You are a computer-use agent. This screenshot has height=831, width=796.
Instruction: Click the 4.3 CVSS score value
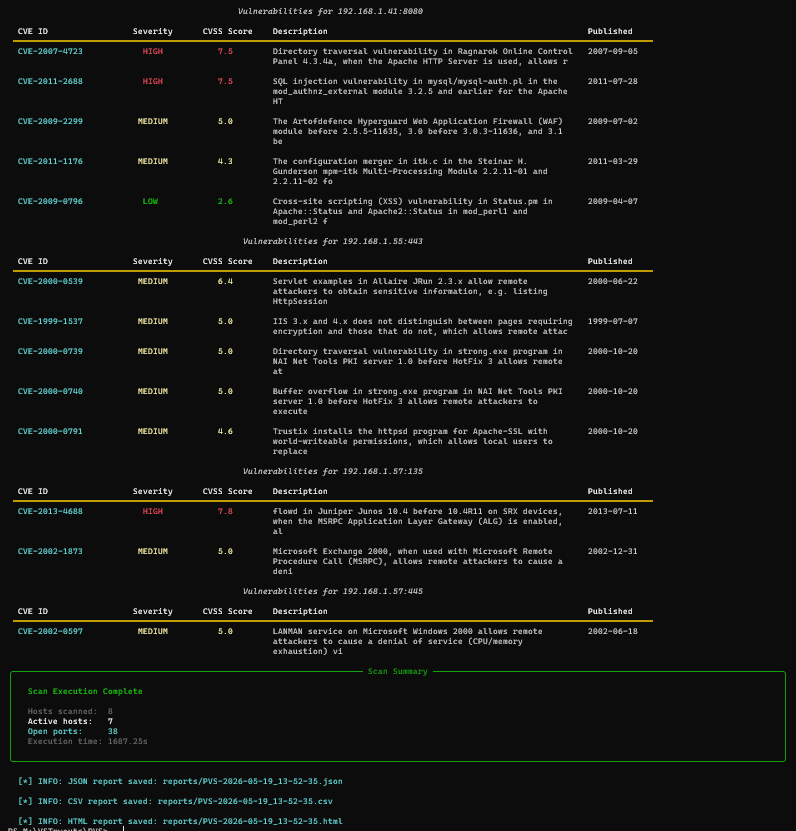225,161
